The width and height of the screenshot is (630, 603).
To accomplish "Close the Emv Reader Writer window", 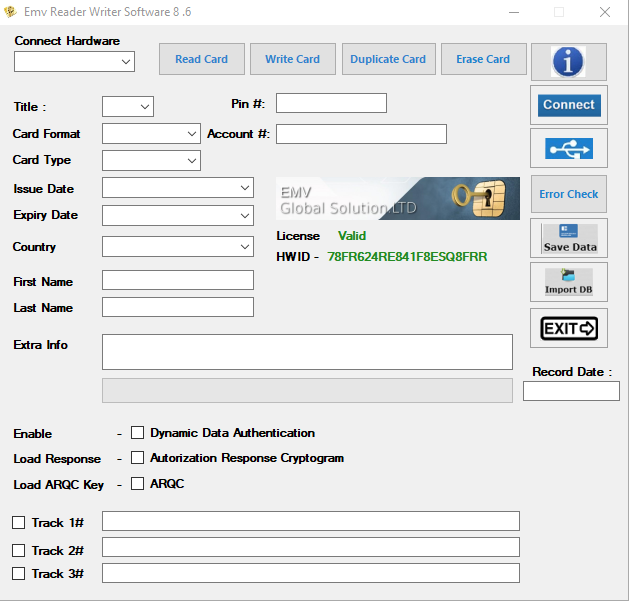I will (605, 12).
